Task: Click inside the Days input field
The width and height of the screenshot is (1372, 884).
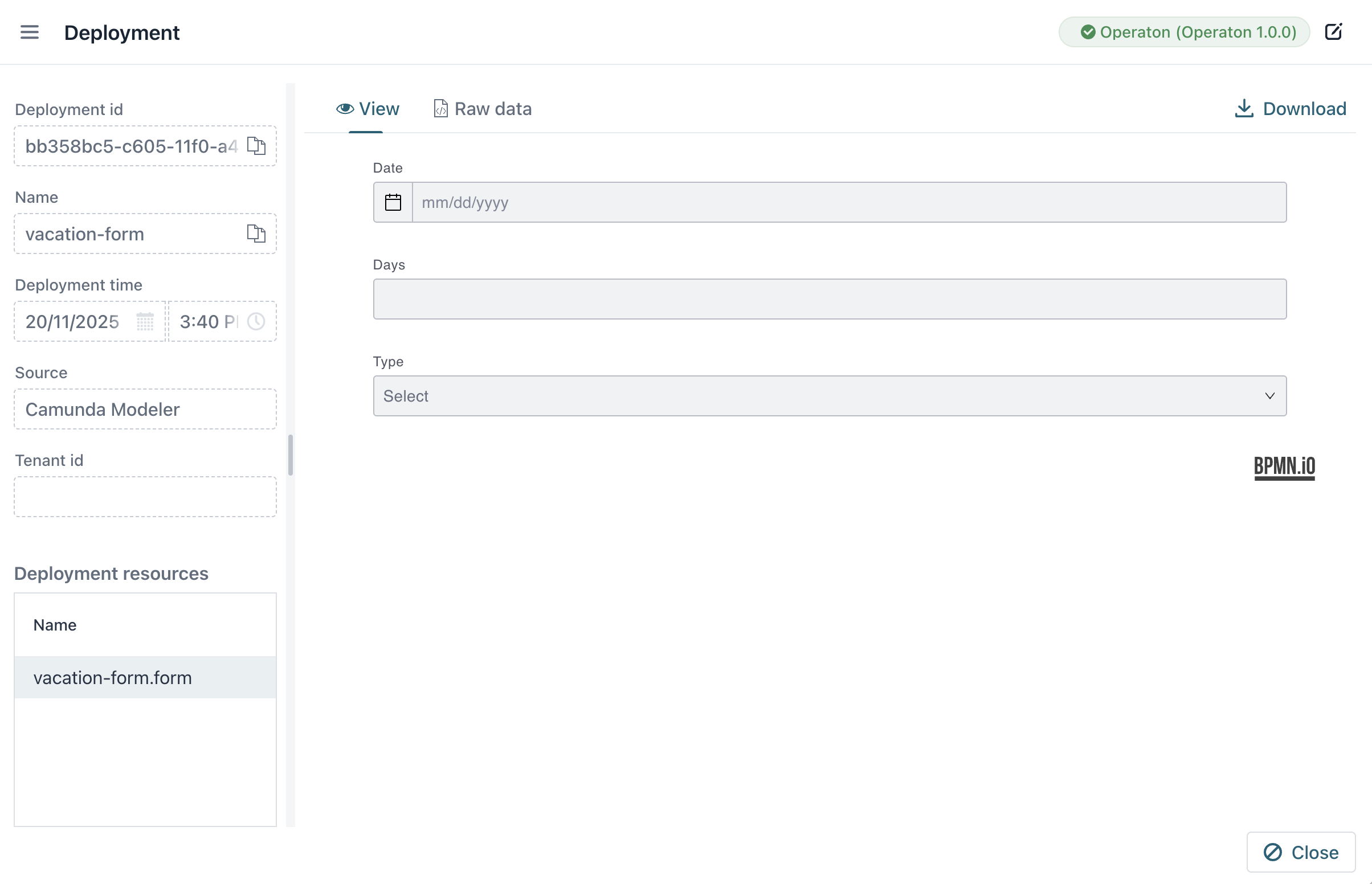Action: click(x=830, y=299)
